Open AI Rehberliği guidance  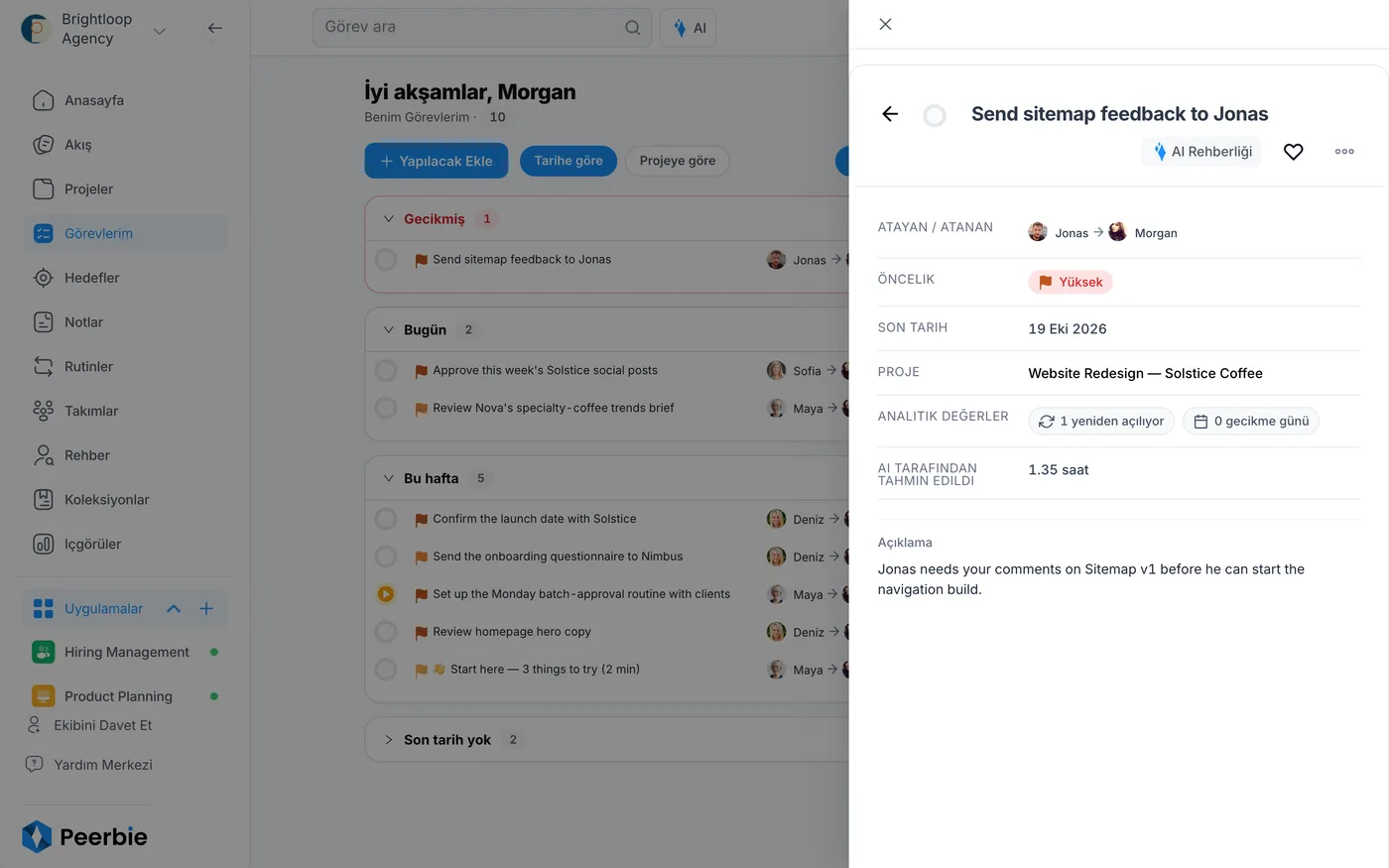click(x=1201, y=152)
